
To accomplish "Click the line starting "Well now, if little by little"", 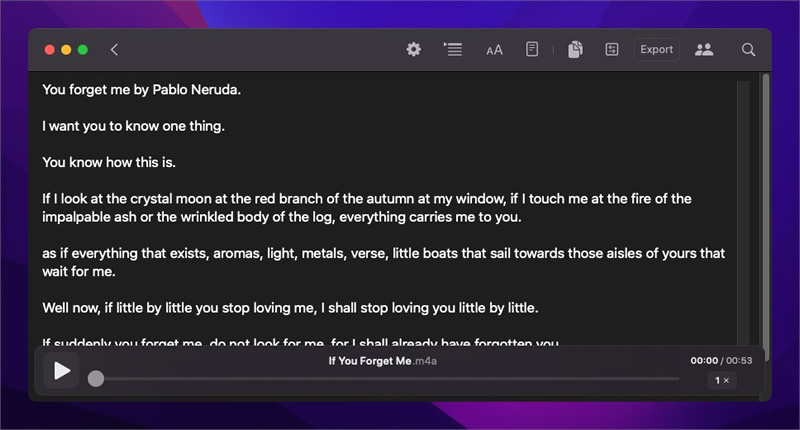I will (x=290, y=308).
